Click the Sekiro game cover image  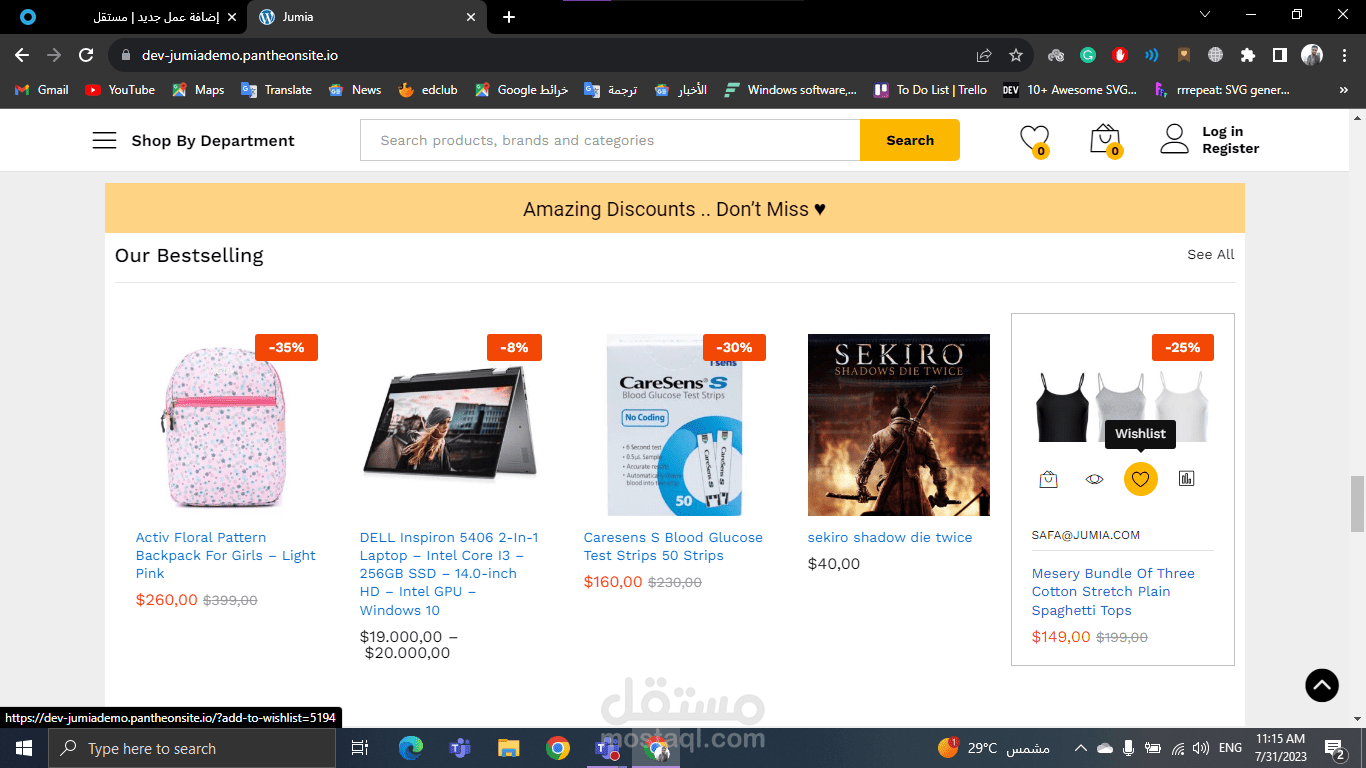[x=899, y=425]
